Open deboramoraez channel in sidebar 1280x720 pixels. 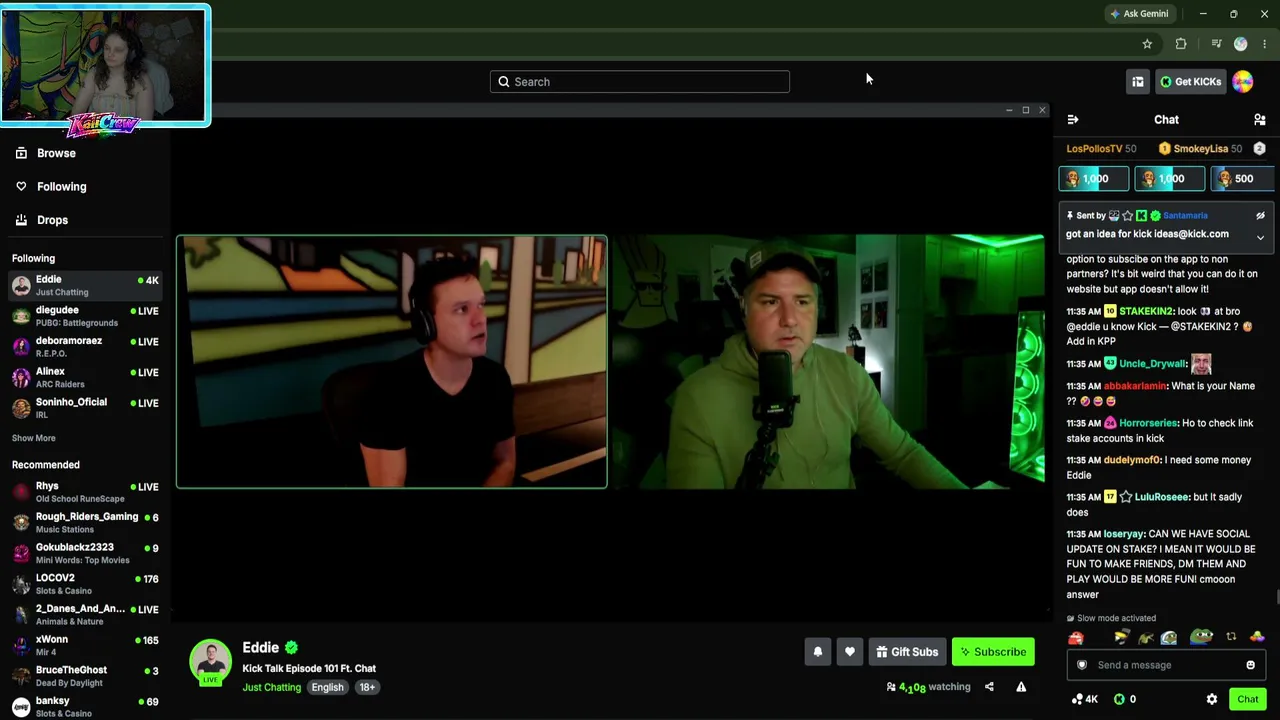pyautogui.click(x=85, y=347)
